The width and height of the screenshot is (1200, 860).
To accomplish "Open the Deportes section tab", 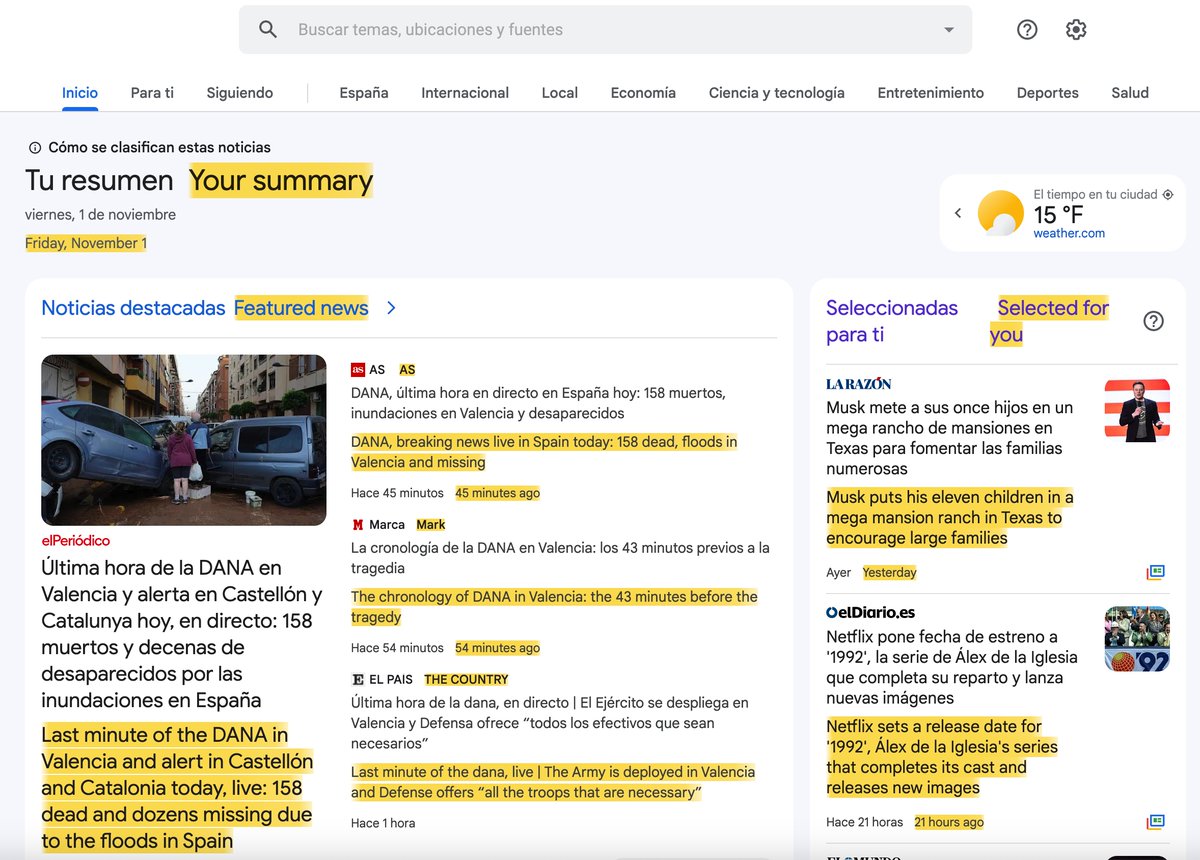I will point(1047,92).
